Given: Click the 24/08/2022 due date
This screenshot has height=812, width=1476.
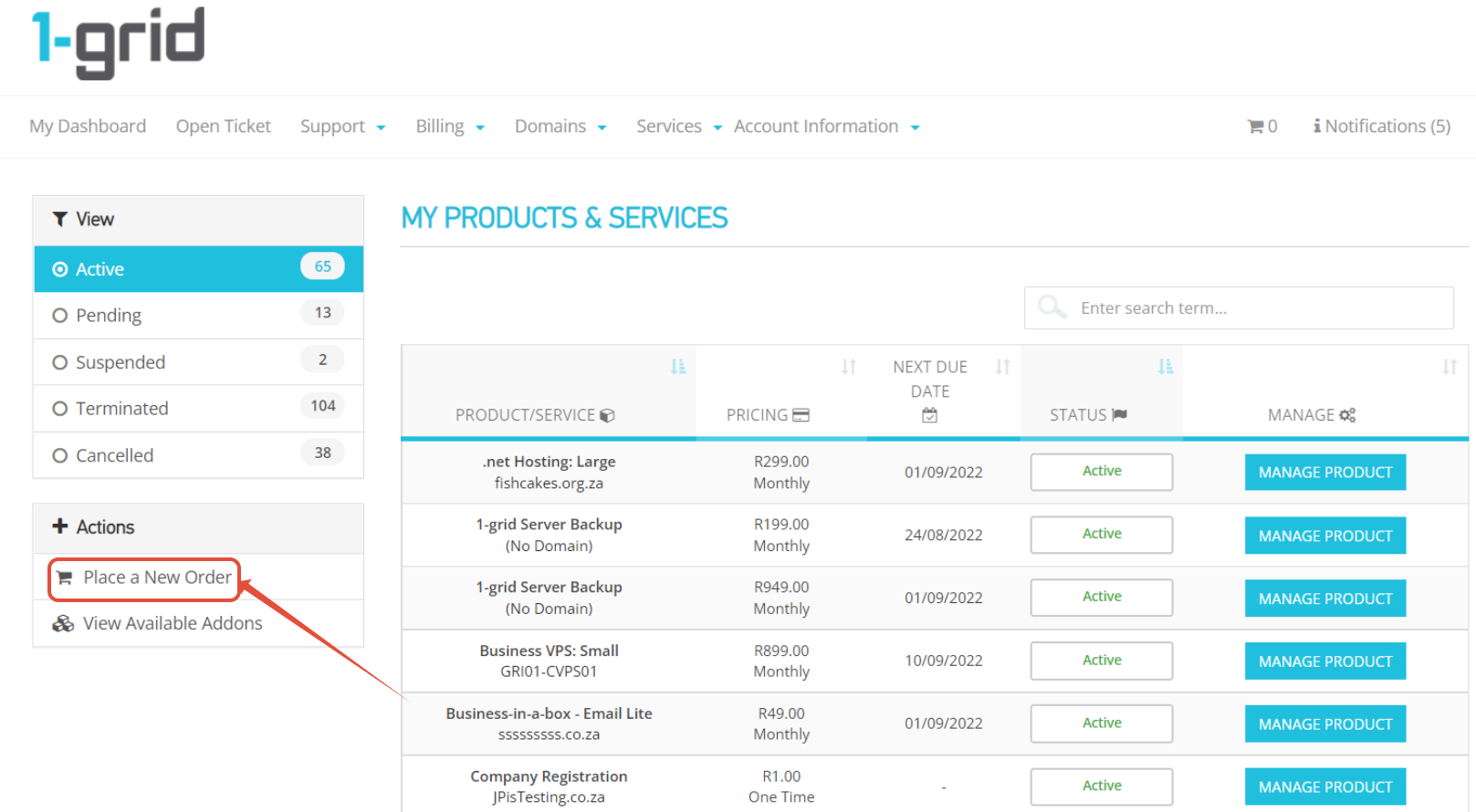Looking at the screenshot, I should (x=944, y=536).
